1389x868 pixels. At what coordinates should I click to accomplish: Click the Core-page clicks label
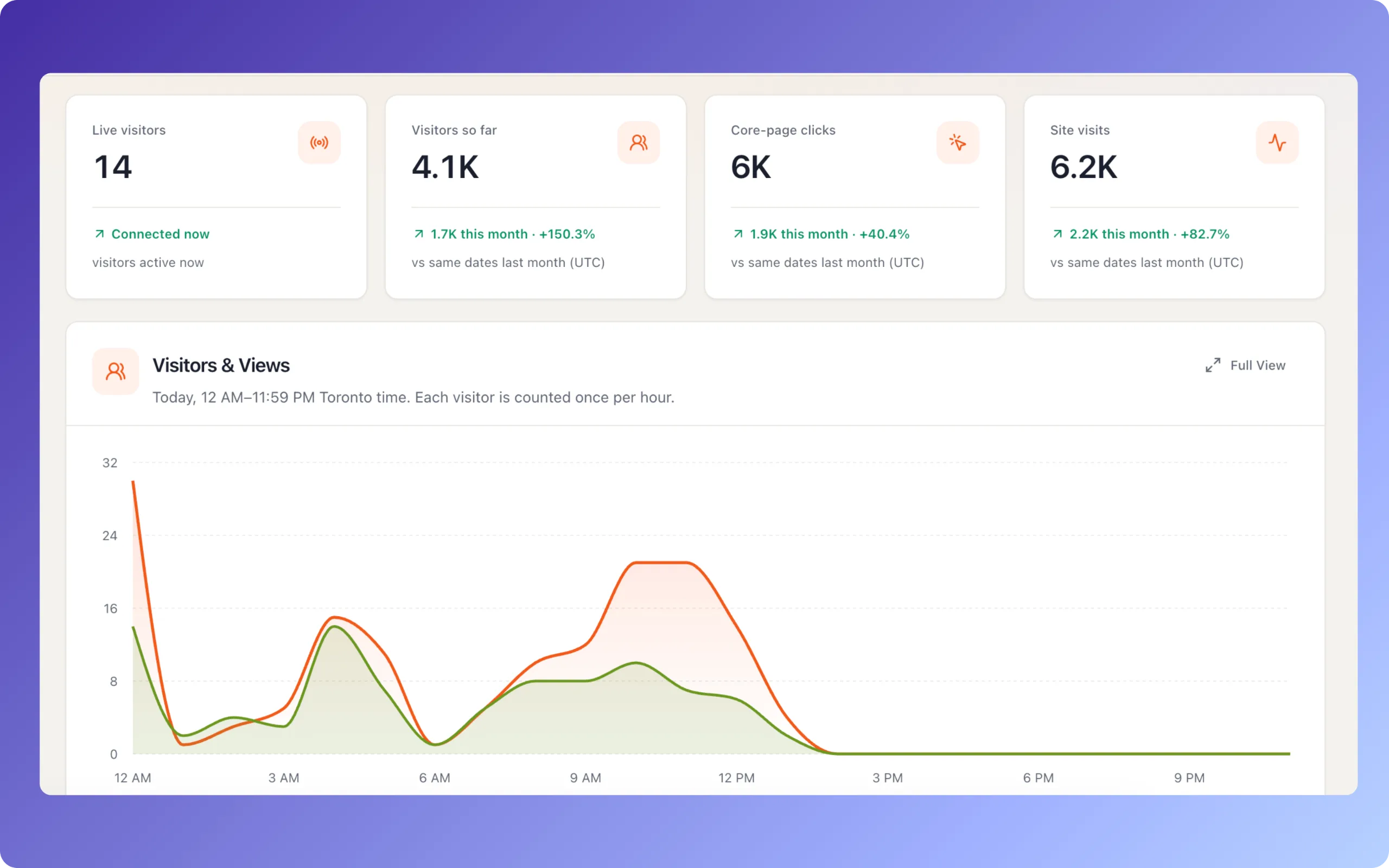click(783, 130)
